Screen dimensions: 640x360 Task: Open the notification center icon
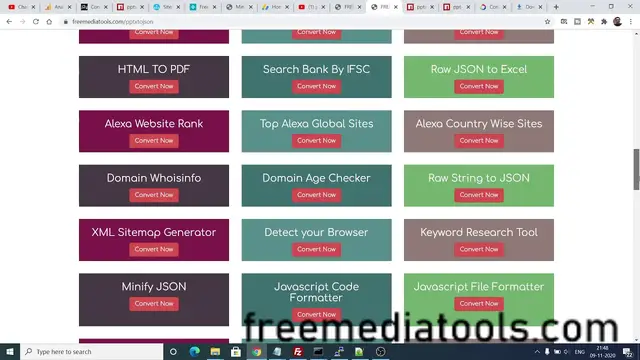point(628,351)
